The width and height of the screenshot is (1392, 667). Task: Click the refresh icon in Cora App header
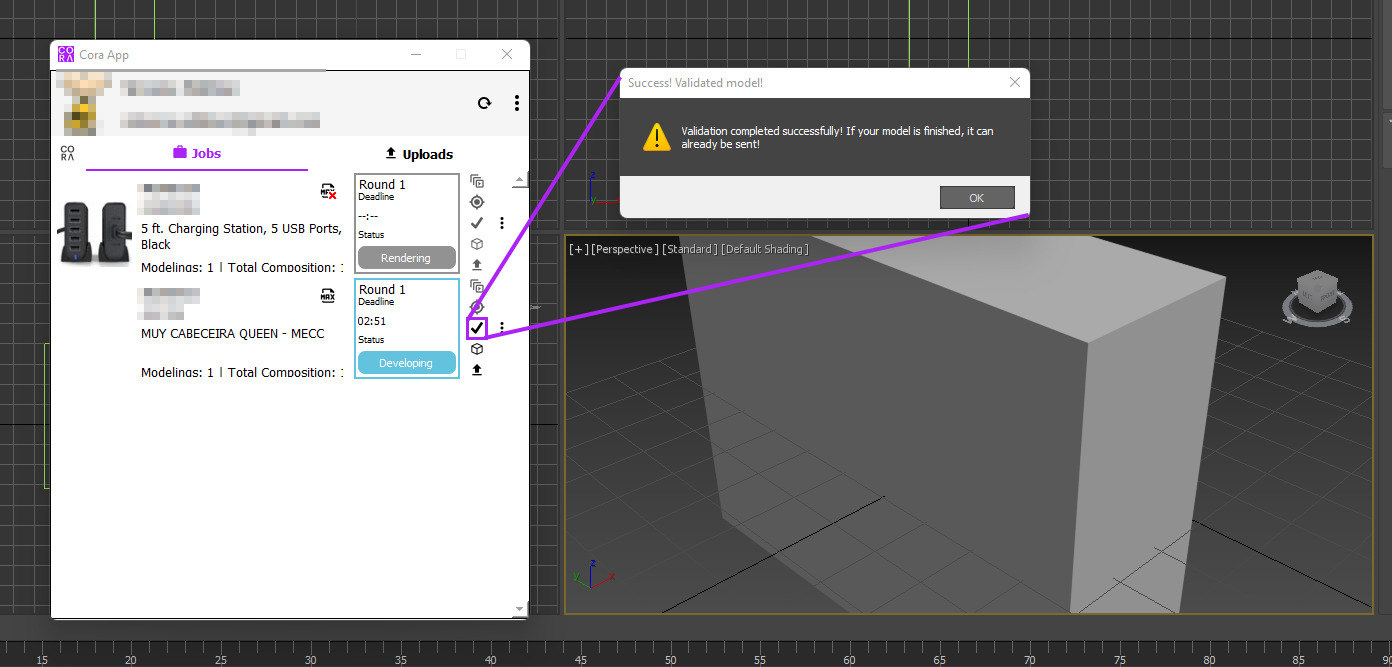pos(484,103)
